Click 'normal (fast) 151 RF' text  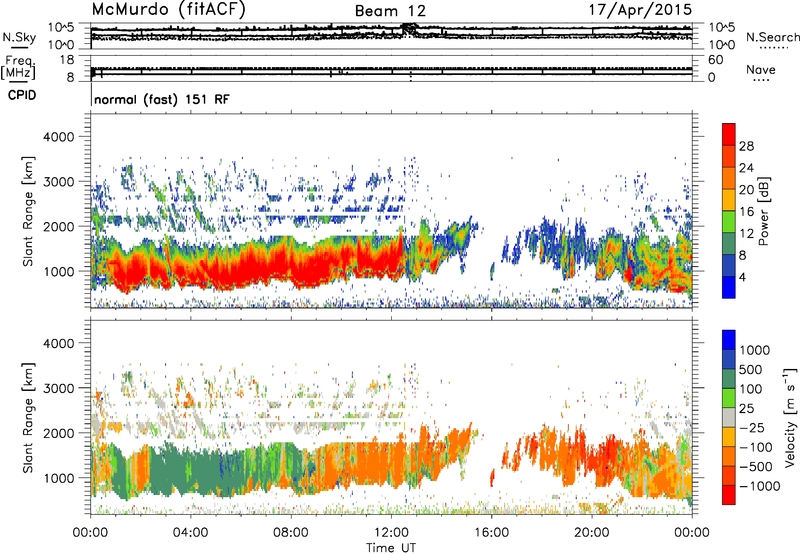pos(162,99)
